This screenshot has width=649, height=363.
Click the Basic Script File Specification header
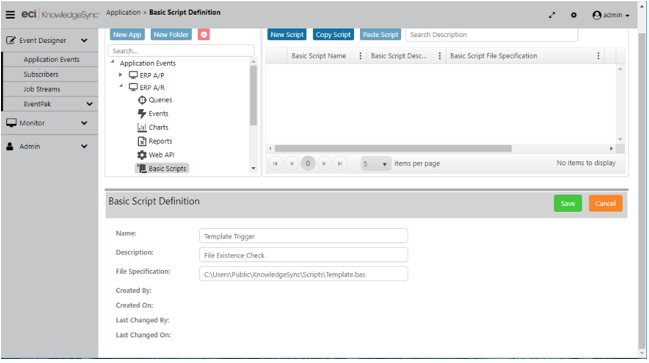click(x=493, y=56)
